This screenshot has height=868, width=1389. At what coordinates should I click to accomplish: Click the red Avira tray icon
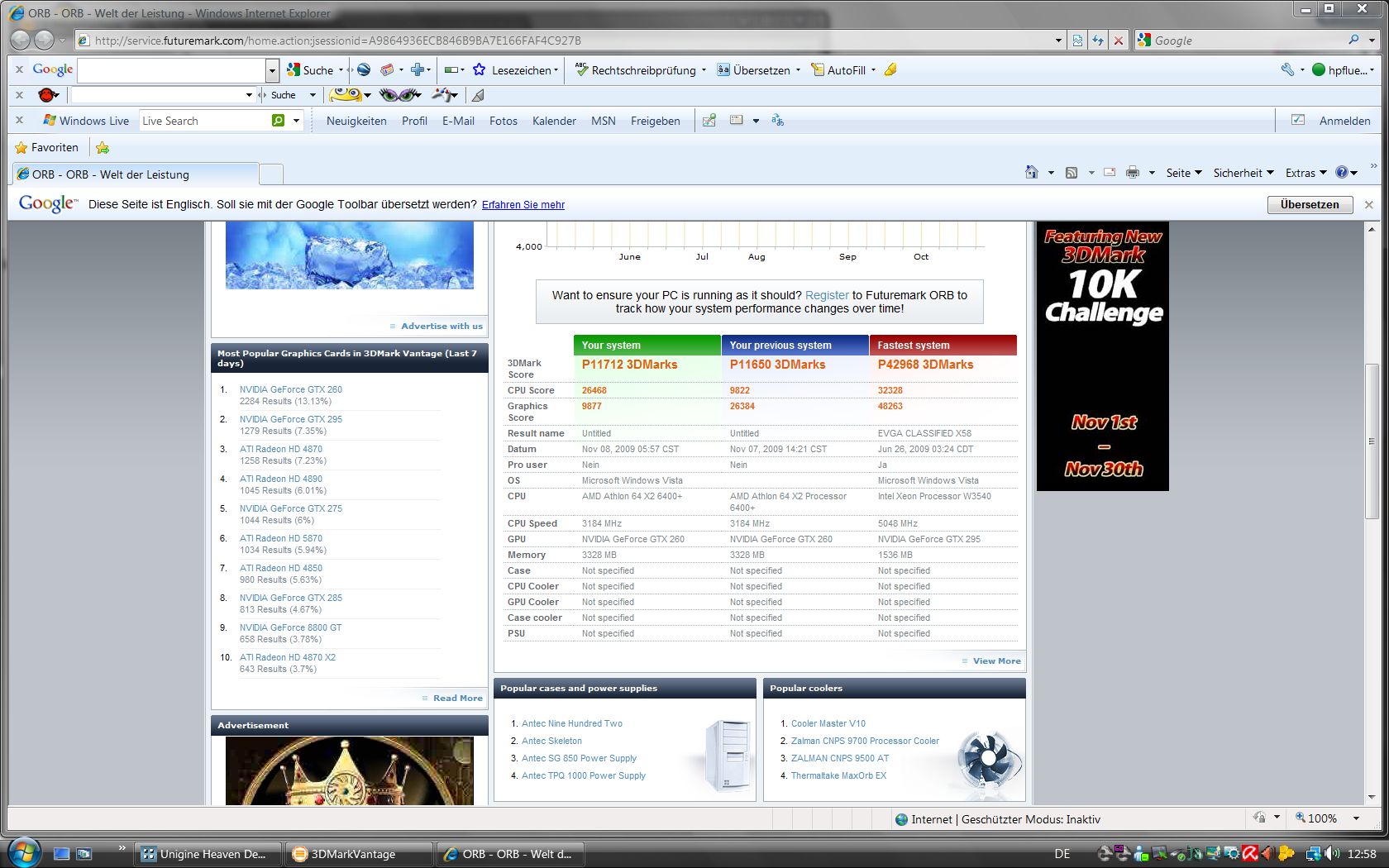tap(1249, 853)
